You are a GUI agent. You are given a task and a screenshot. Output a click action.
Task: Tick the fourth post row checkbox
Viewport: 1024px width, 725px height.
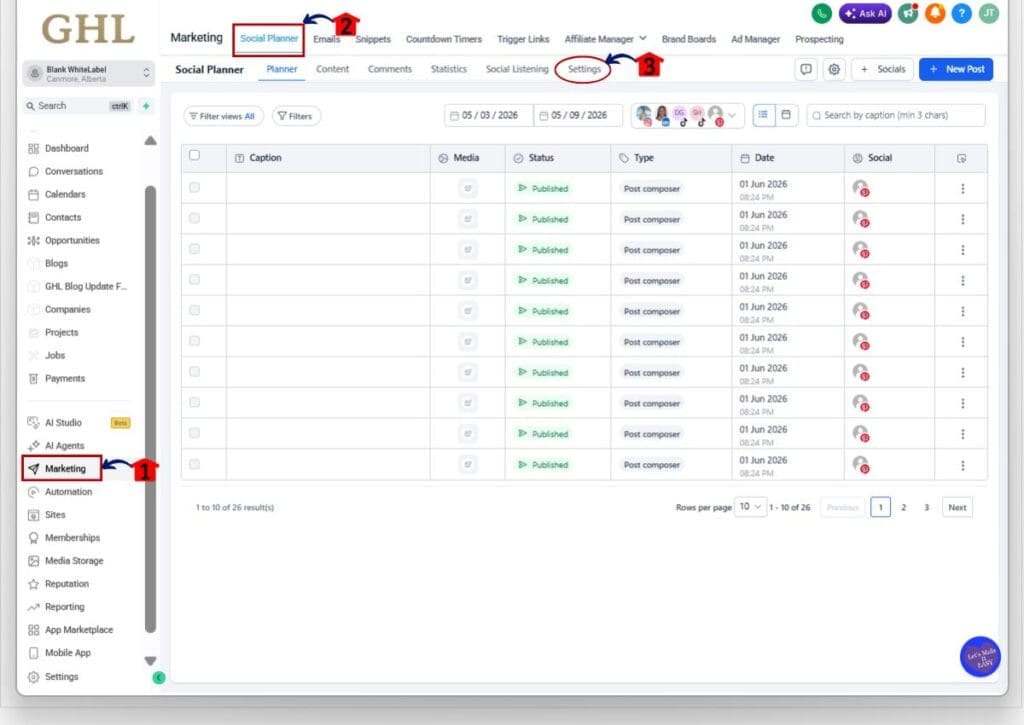194,280
